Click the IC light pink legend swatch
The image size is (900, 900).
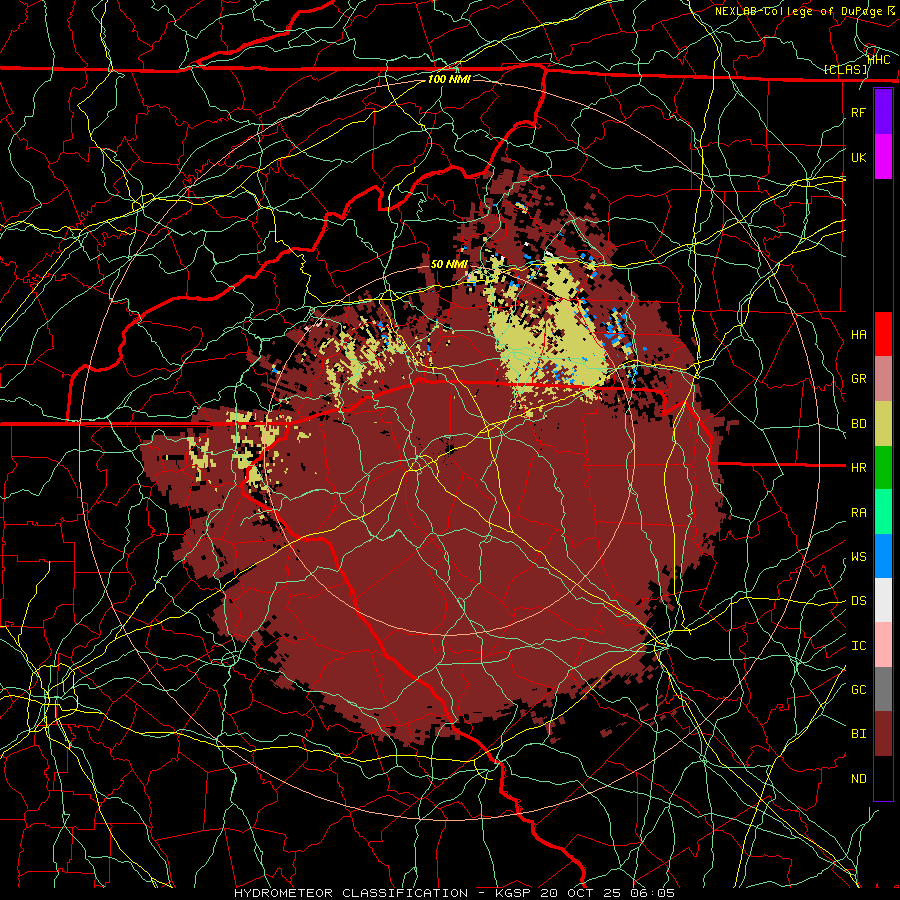(883, 645)
